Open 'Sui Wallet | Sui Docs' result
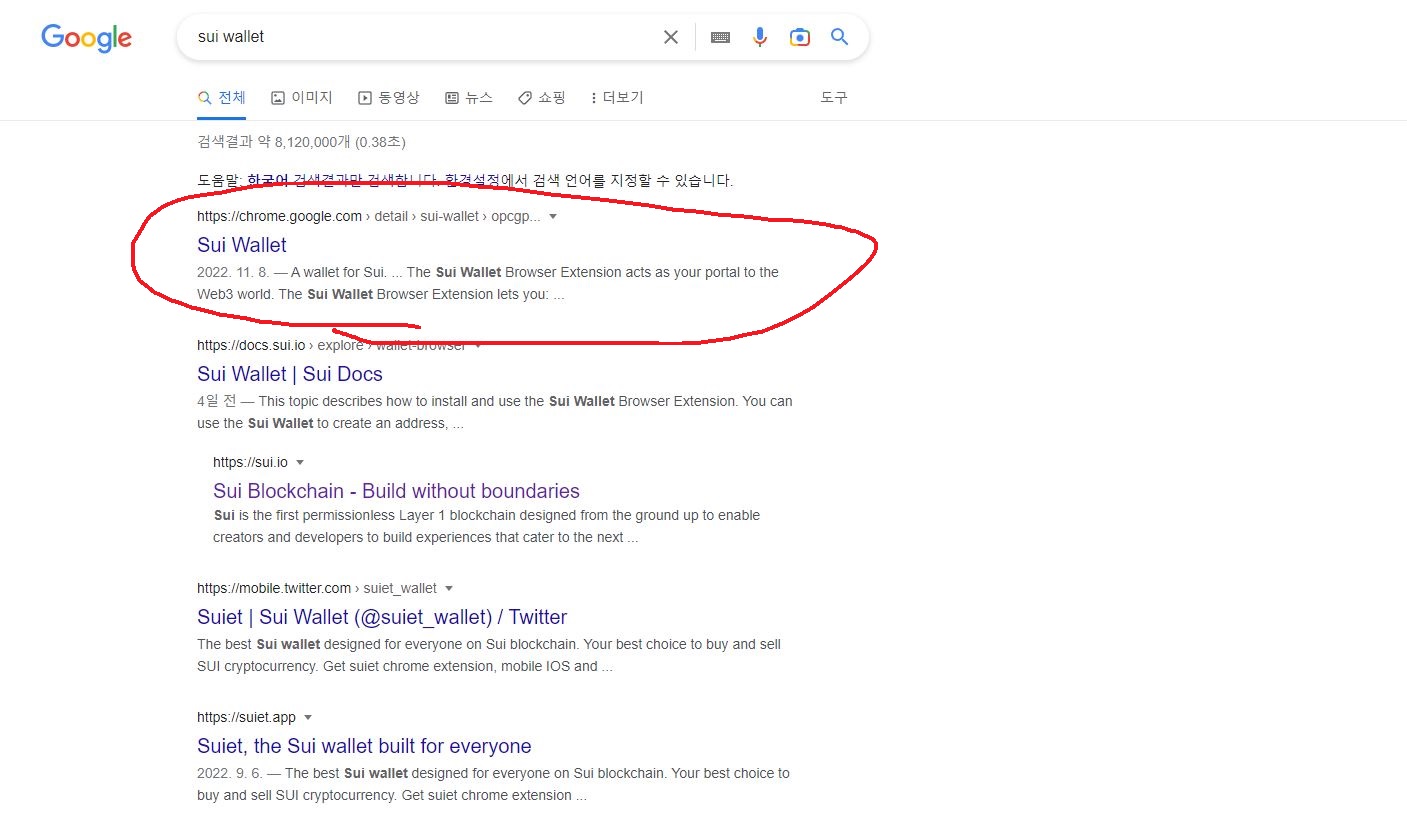The image size is (1407, 822). 290,374
